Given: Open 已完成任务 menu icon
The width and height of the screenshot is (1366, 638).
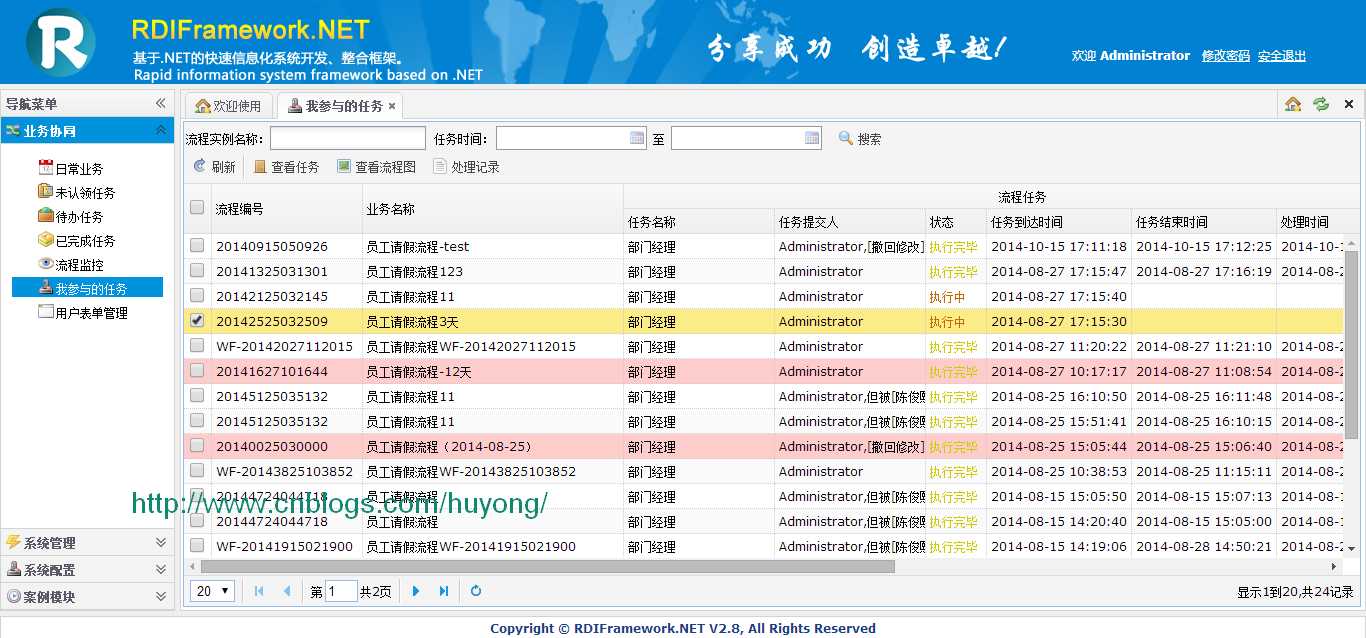Looking at the screenshot, I should [x=45, y=240].
